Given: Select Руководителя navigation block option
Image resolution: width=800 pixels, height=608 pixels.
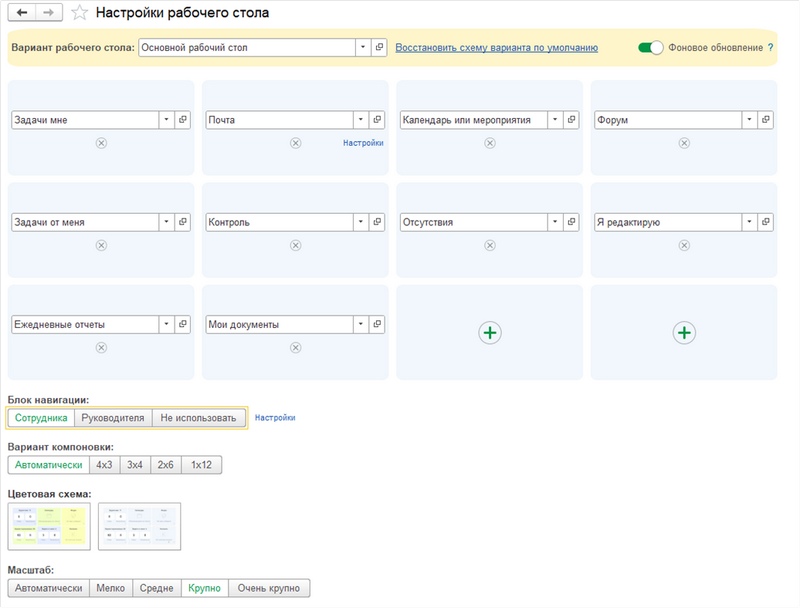Looking at the screenshot, I should (113, 418).
